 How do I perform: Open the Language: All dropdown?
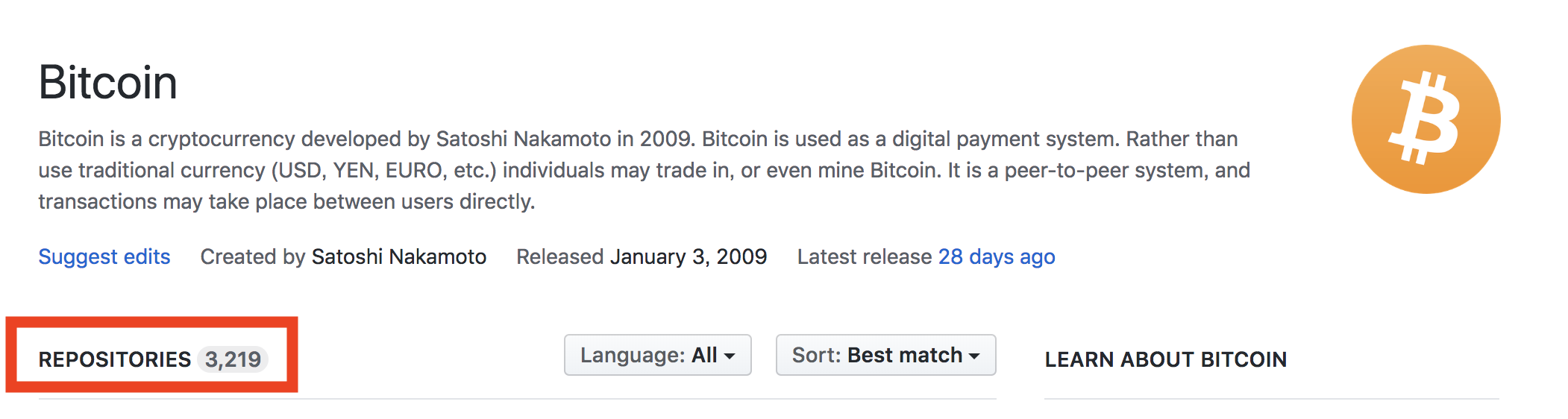657,355
